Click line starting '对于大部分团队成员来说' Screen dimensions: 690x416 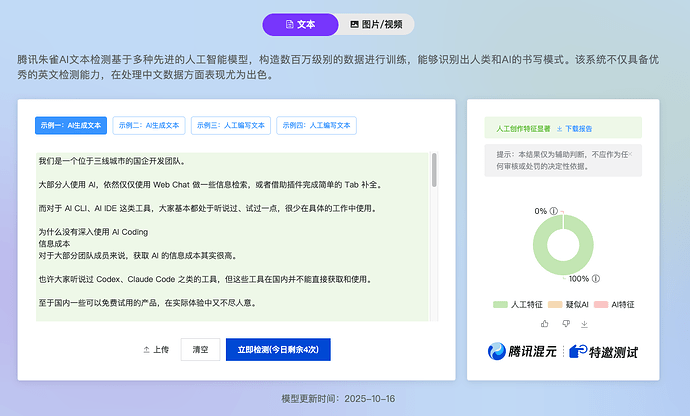138,256
